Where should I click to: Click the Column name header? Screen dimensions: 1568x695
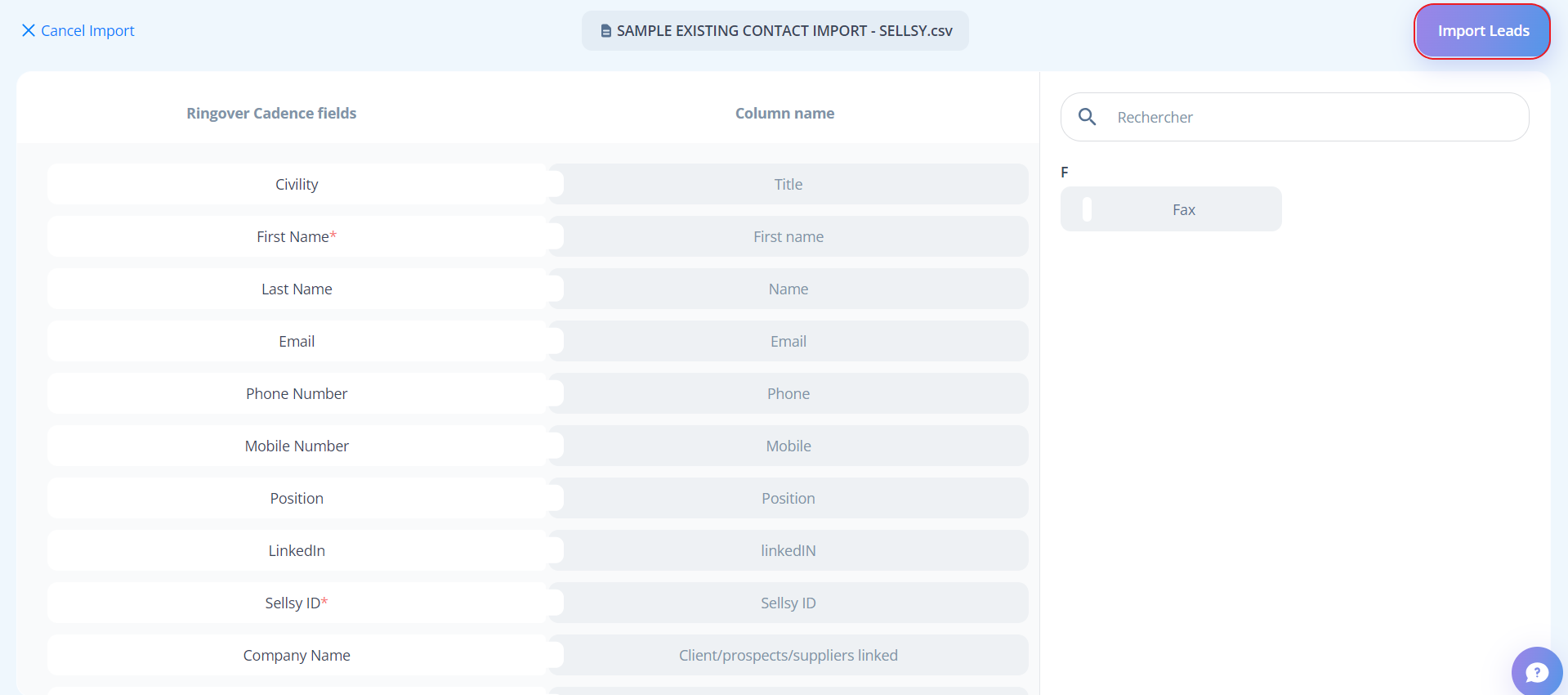(784, 113)
